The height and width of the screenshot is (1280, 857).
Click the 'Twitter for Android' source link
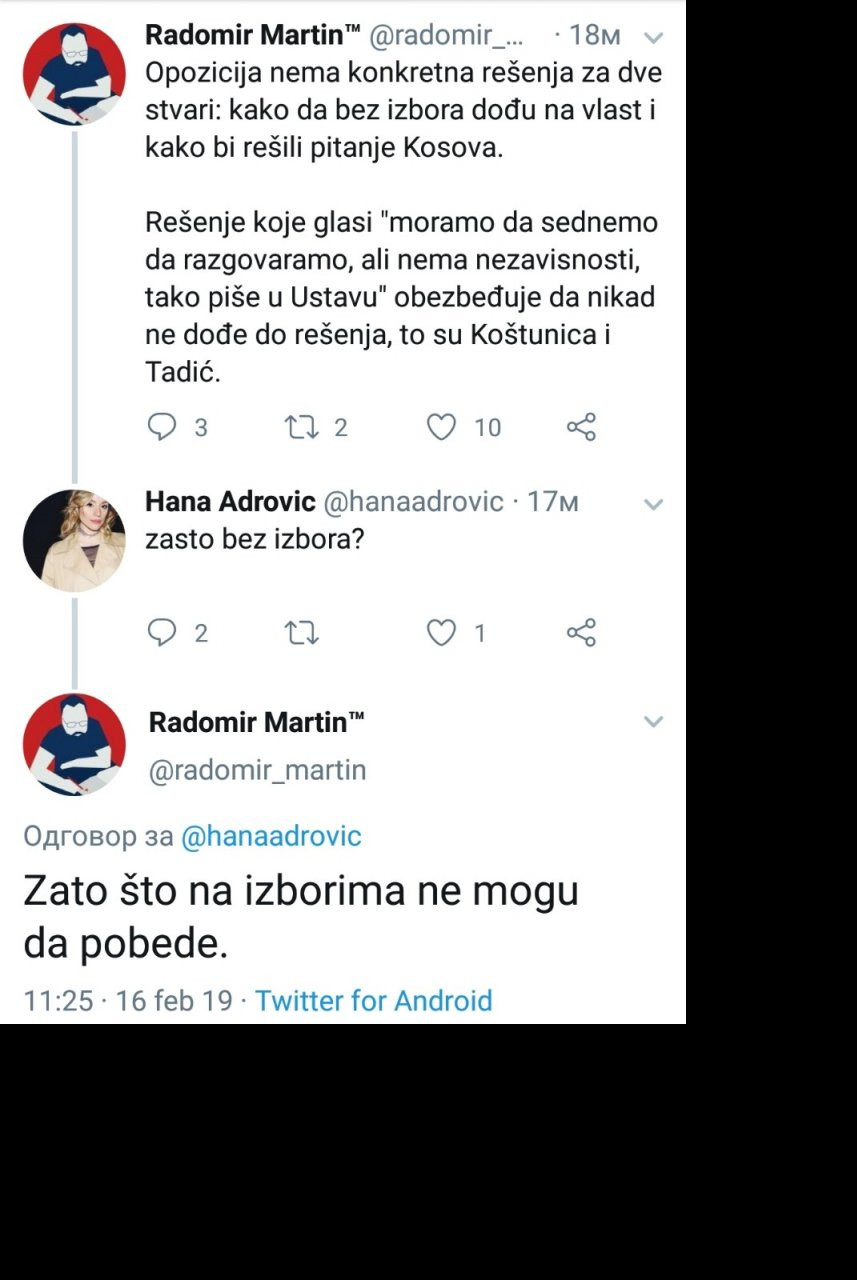[x=373, y=1001]
